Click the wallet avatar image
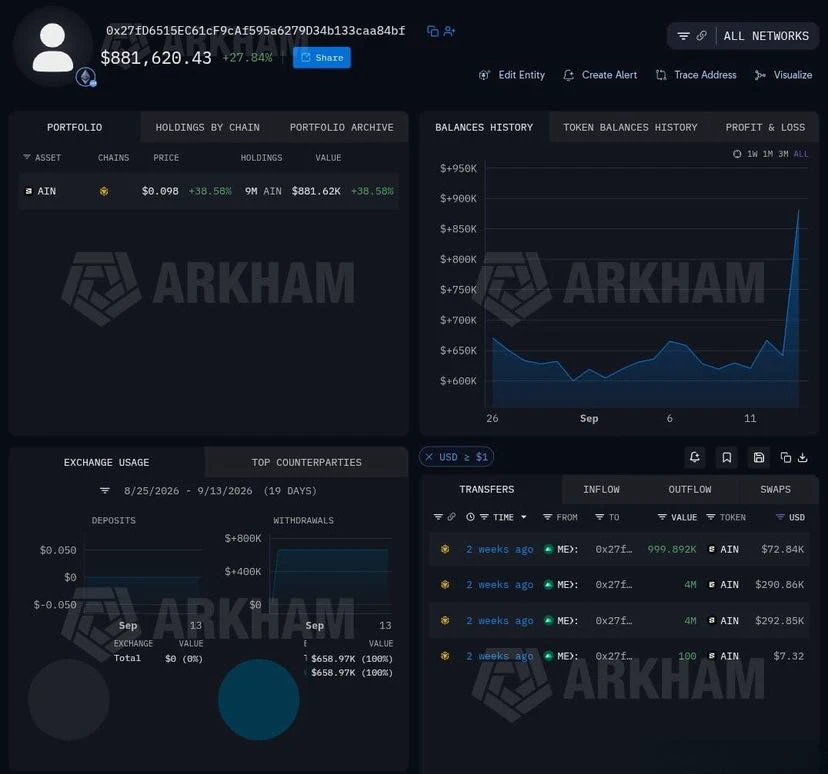 (x=53, y=48)
